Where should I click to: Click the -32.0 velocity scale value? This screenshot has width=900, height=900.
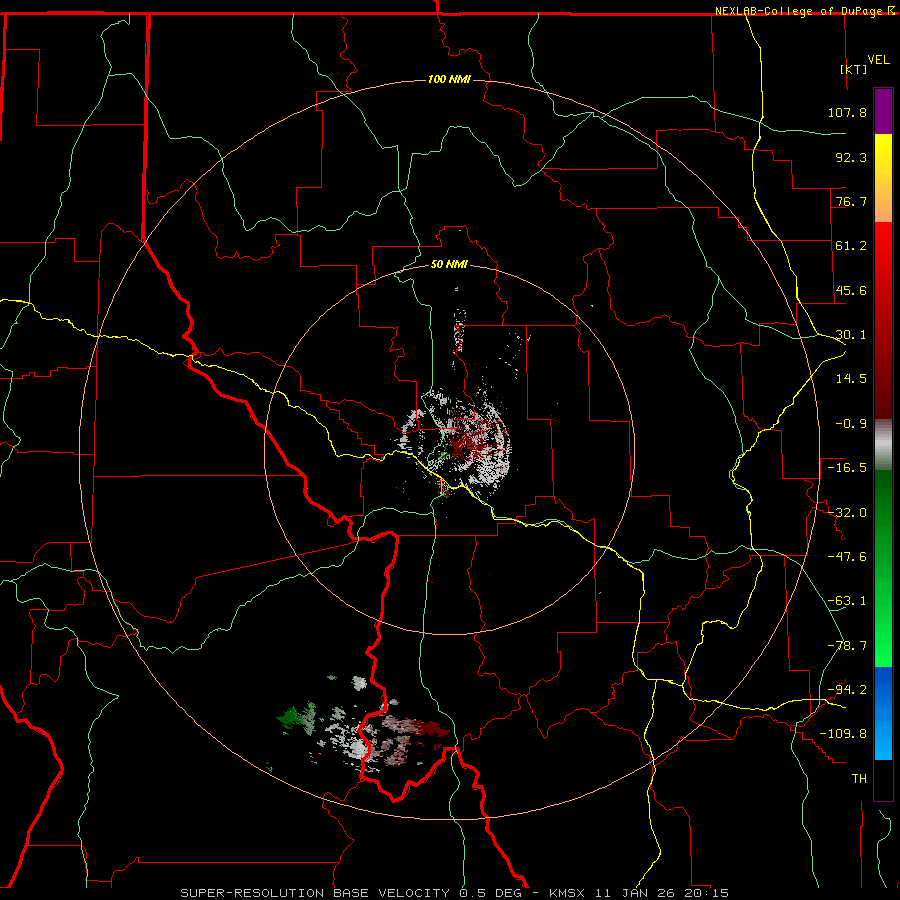tap(847, 513)
